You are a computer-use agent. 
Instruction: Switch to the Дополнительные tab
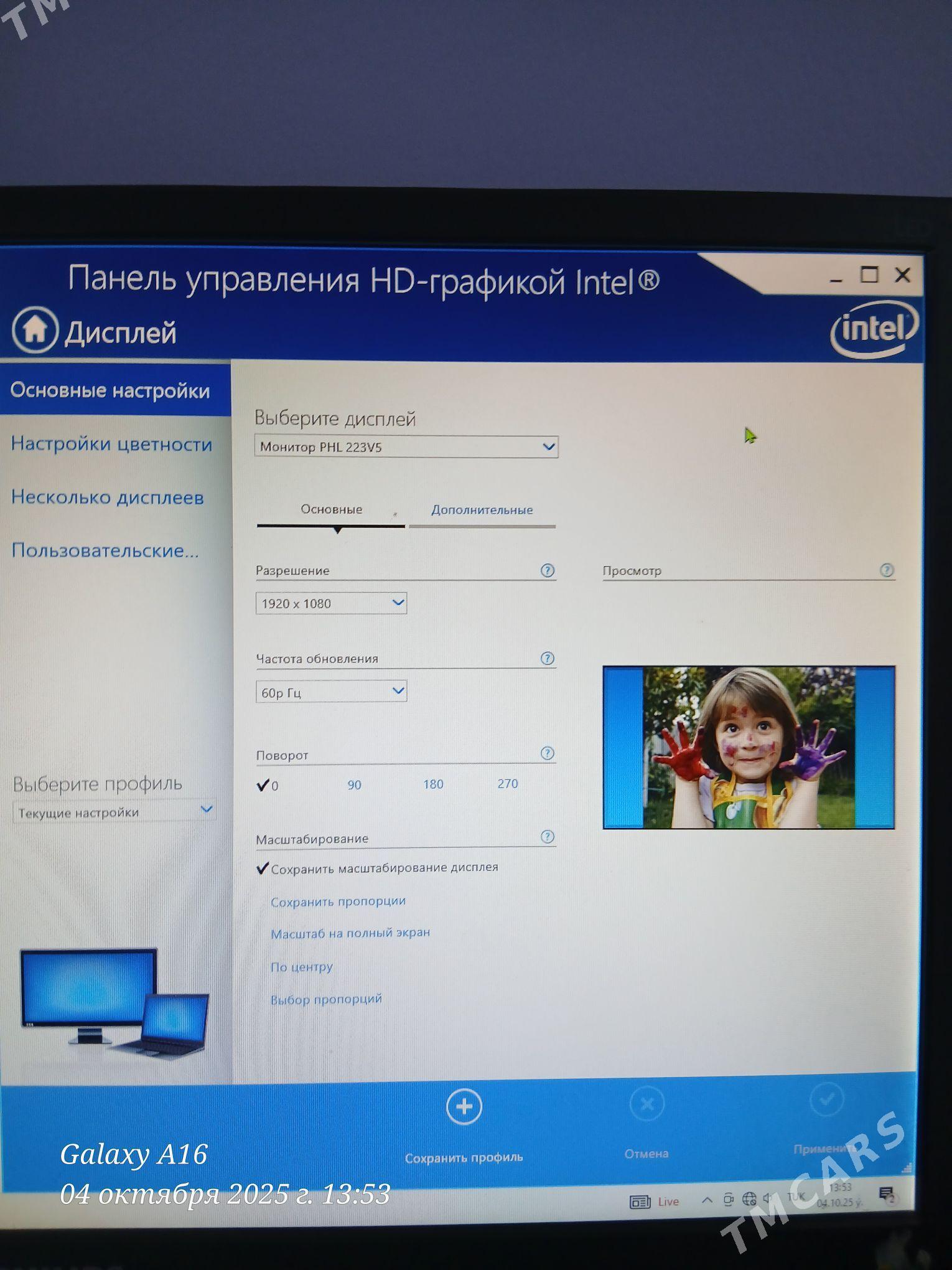(482, 510)
